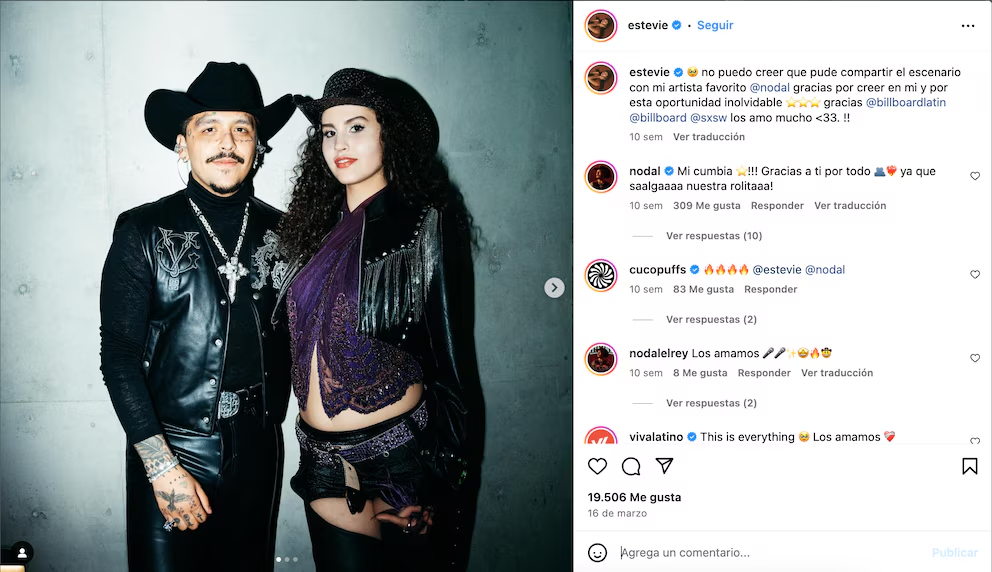Reply to nodal's comment
992x572 pixels.
777,206
